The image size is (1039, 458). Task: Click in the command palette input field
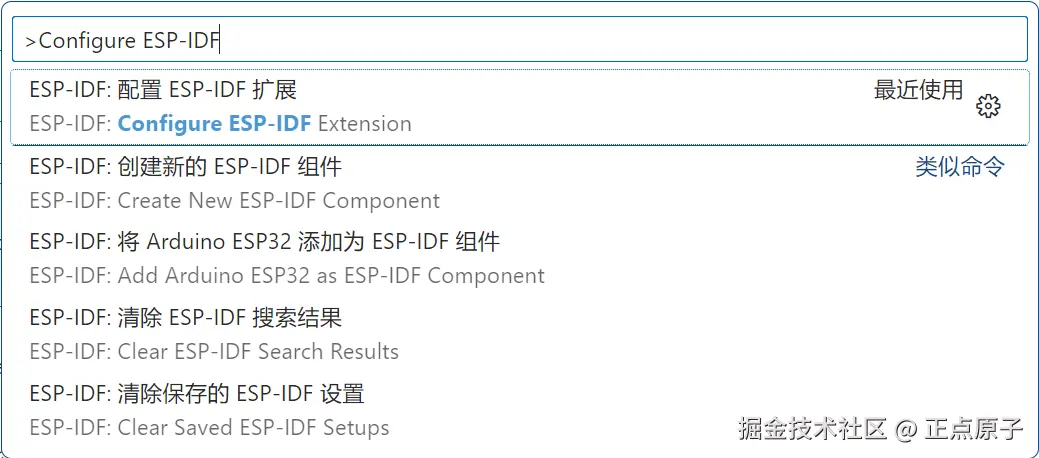pos(600,40)
